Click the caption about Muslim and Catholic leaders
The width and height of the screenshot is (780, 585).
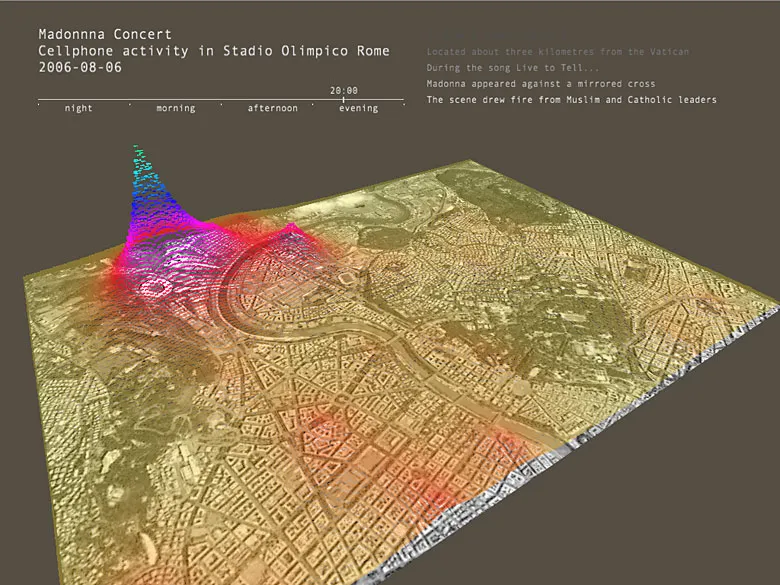coord(571,100)
